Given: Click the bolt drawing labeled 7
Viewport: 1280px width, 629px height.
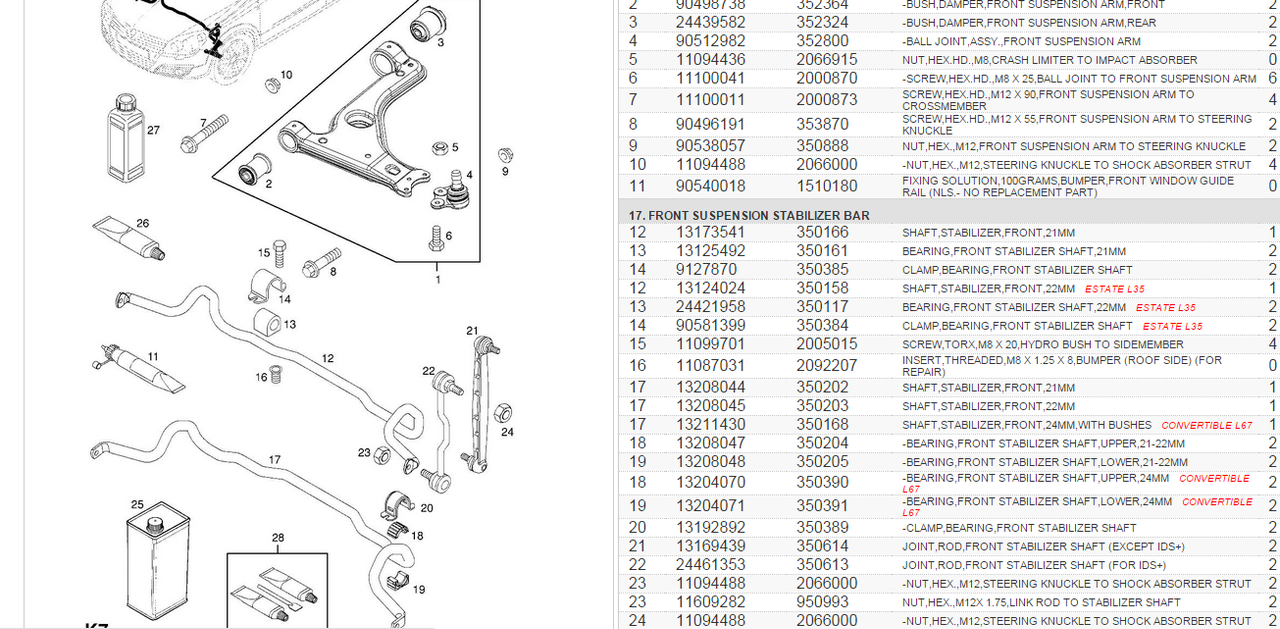Looking at the screenshot, I should [207, 135].
